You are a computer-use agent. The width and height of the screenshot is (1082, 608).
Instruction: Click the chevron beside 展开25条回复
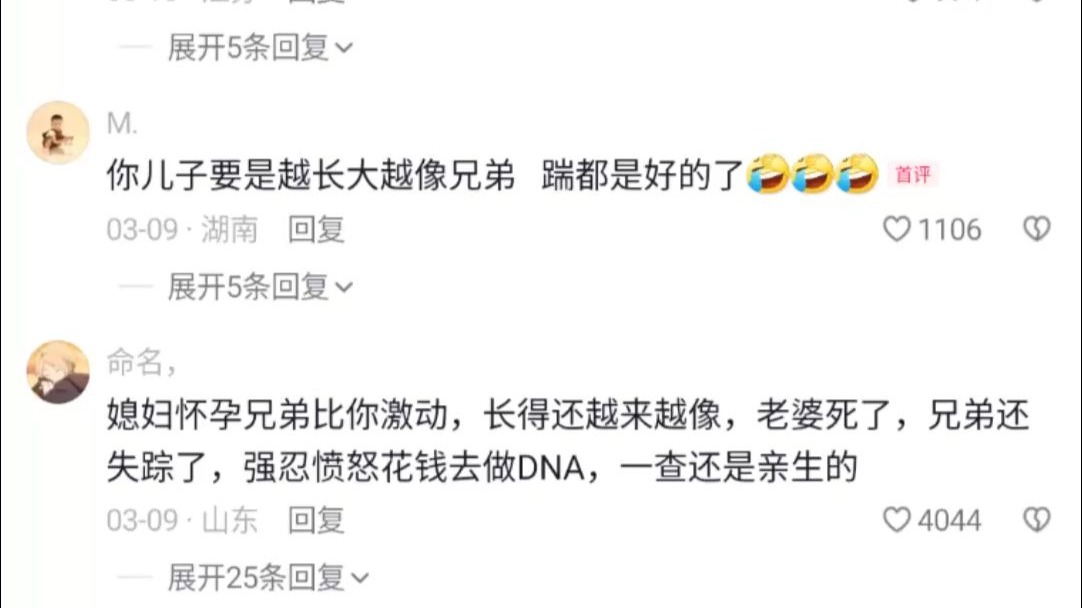tap(360, 578)
